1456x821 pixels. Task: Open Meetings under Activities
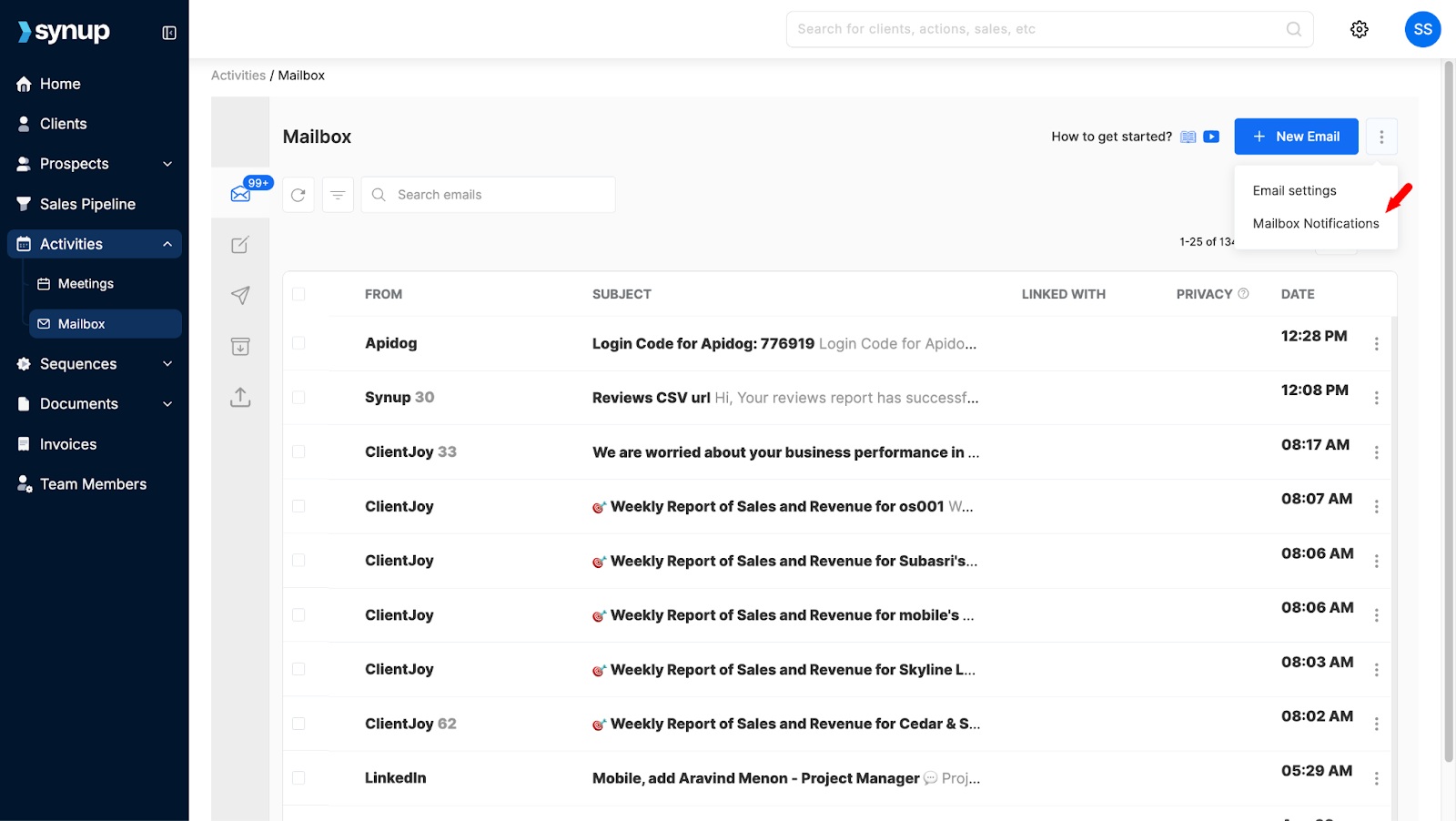click(x=106, y=284)
